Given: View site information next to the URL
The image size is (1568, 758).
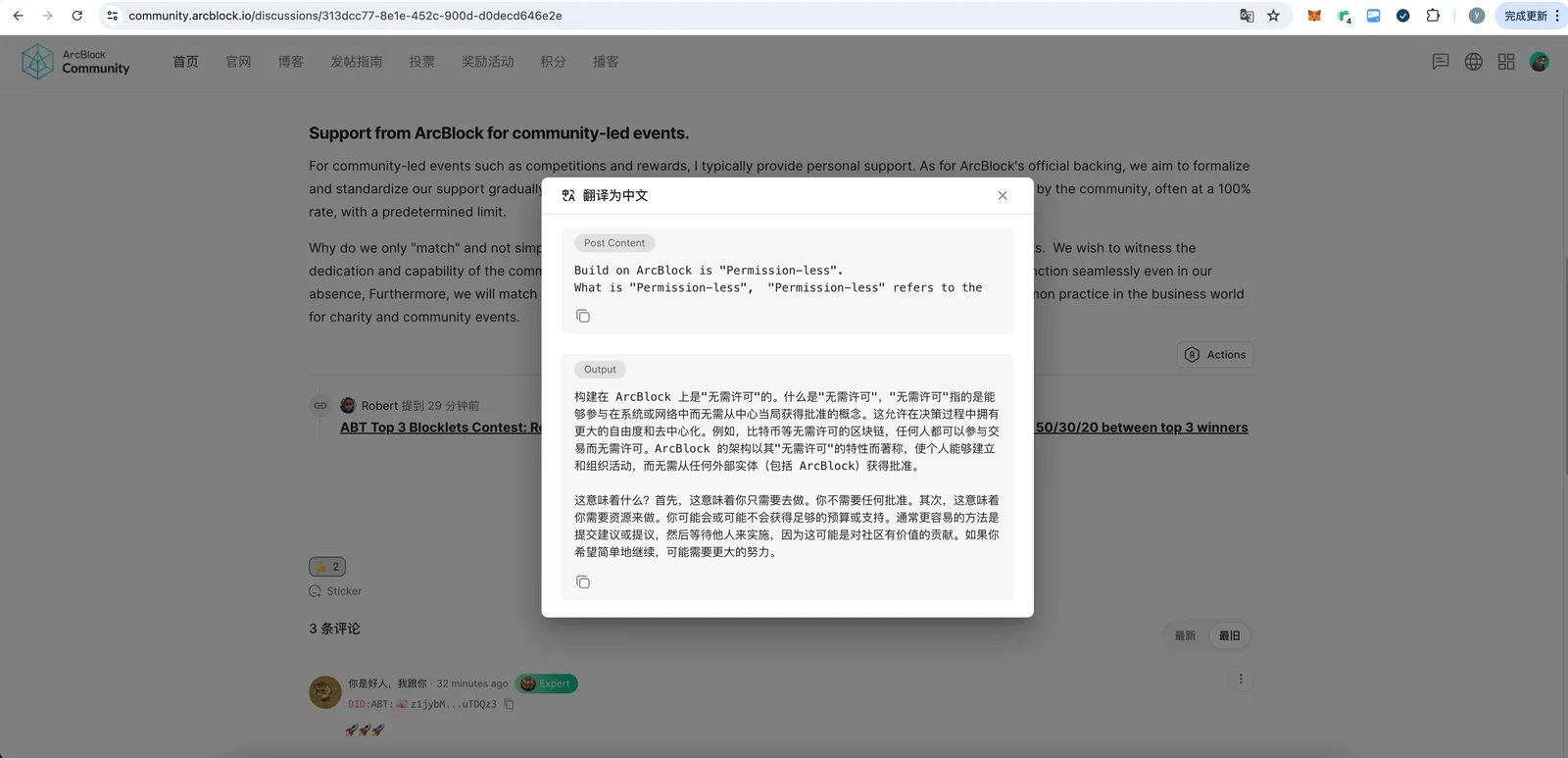Looking at the screenshot, I should [113, 16].
